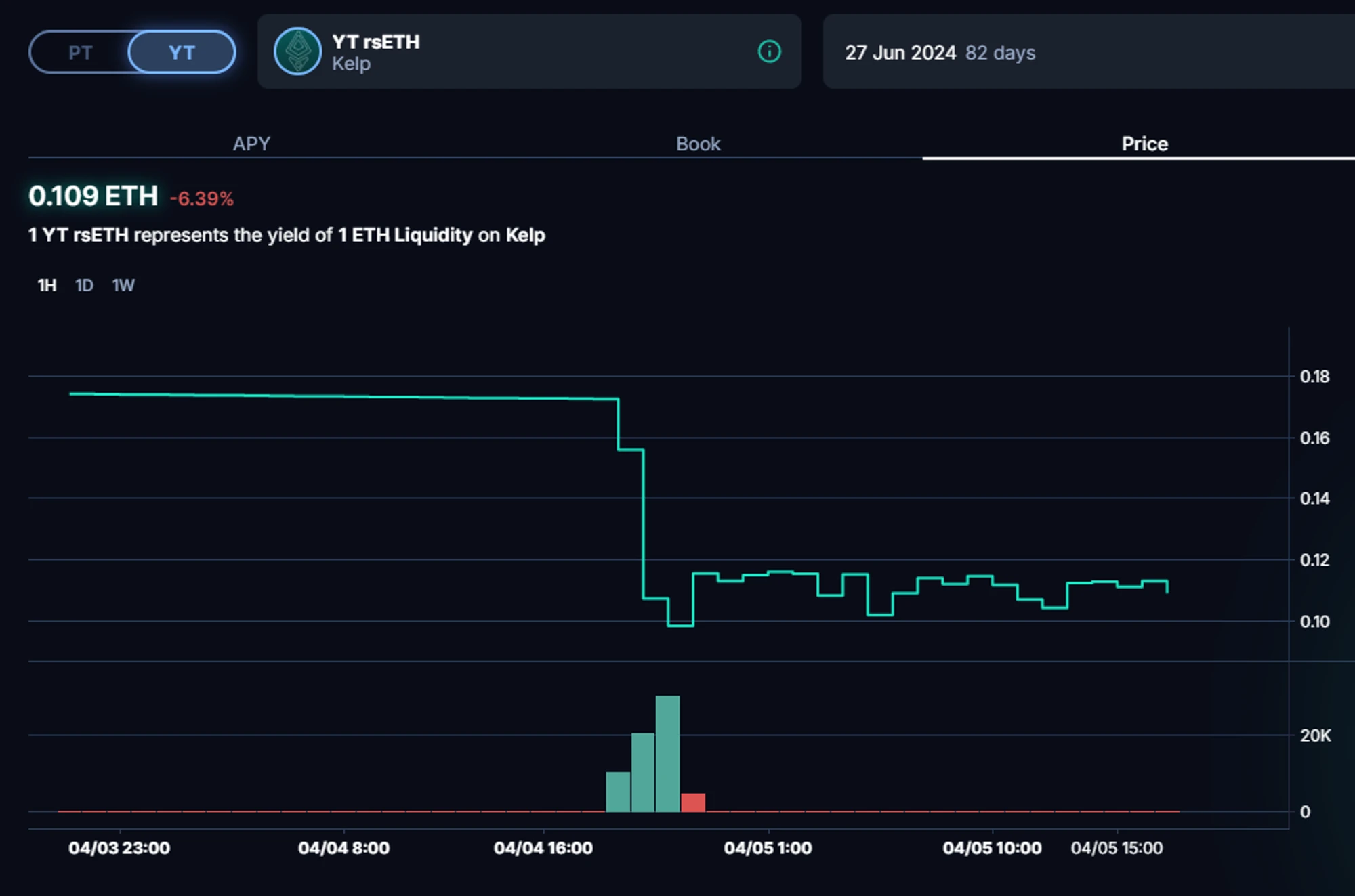Click the 0.10 price axis label

click(x=1314, y=621)
